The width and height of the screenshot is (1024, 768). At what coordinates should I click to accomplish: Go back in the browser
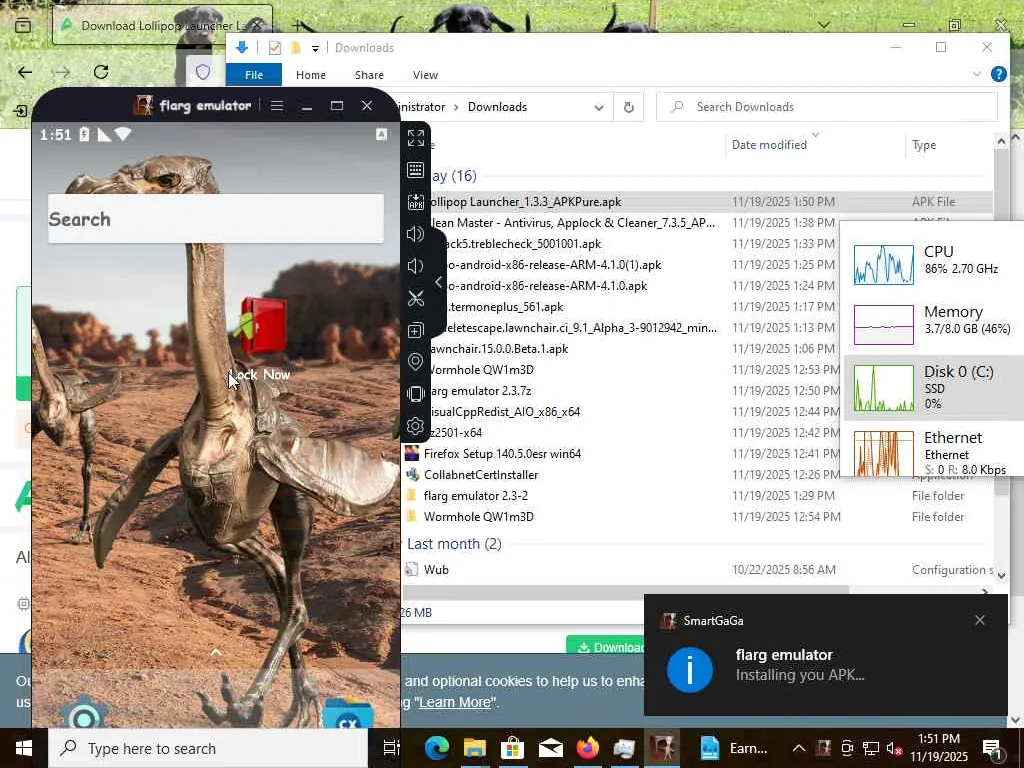pos(25,72)
